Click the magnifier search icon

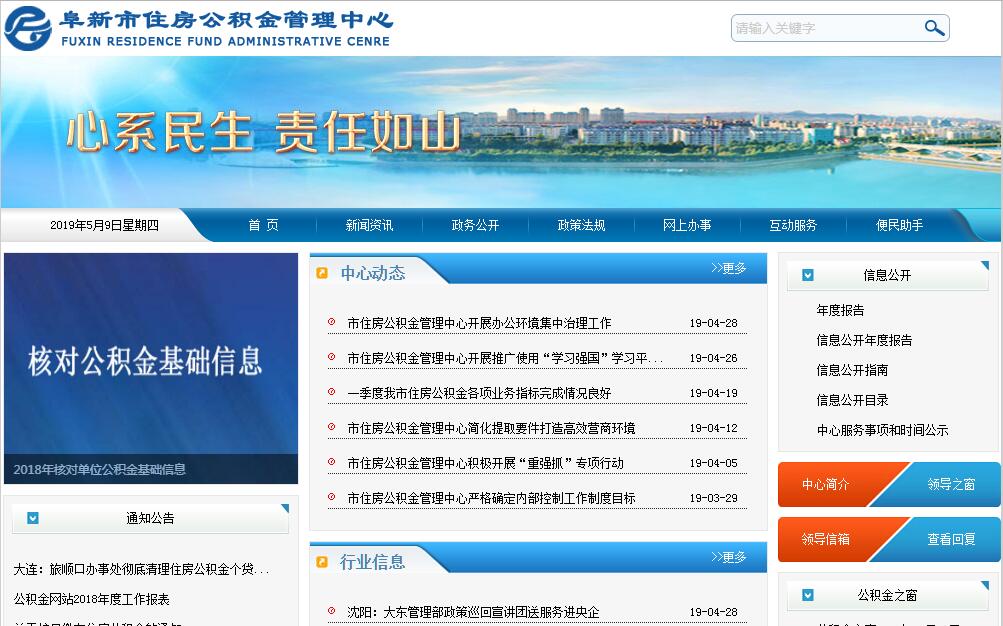(934, 28)
